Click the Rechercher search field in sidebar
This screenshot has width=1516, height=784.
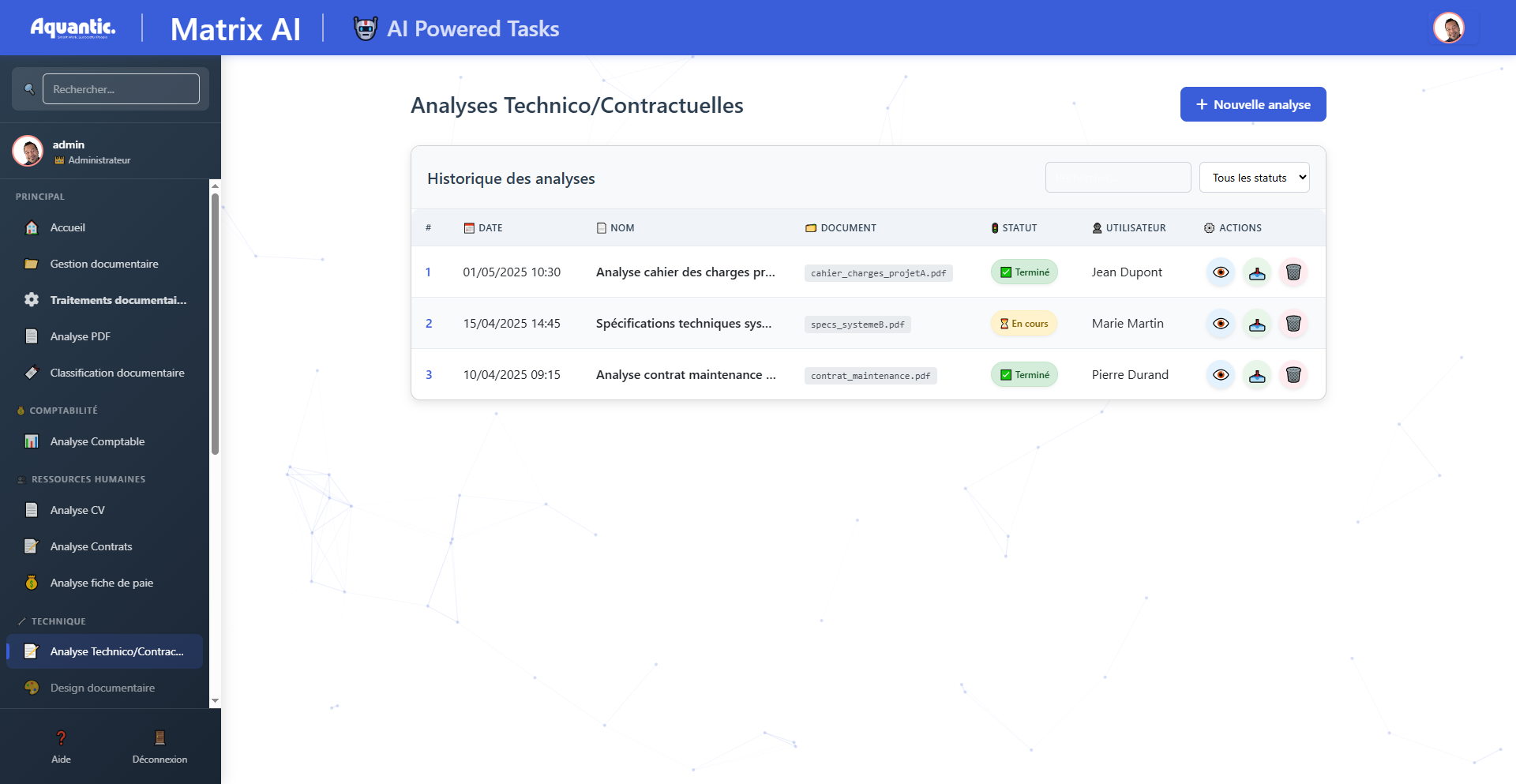121,89
